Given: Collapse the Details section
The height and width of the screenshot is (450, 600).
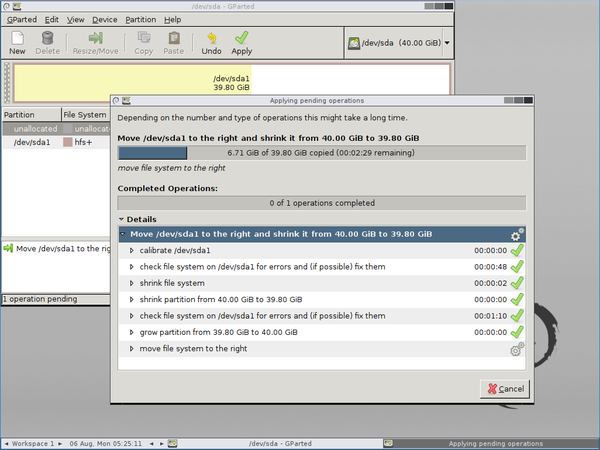Looking at the screenshot, I should click(x=121, y=219).
